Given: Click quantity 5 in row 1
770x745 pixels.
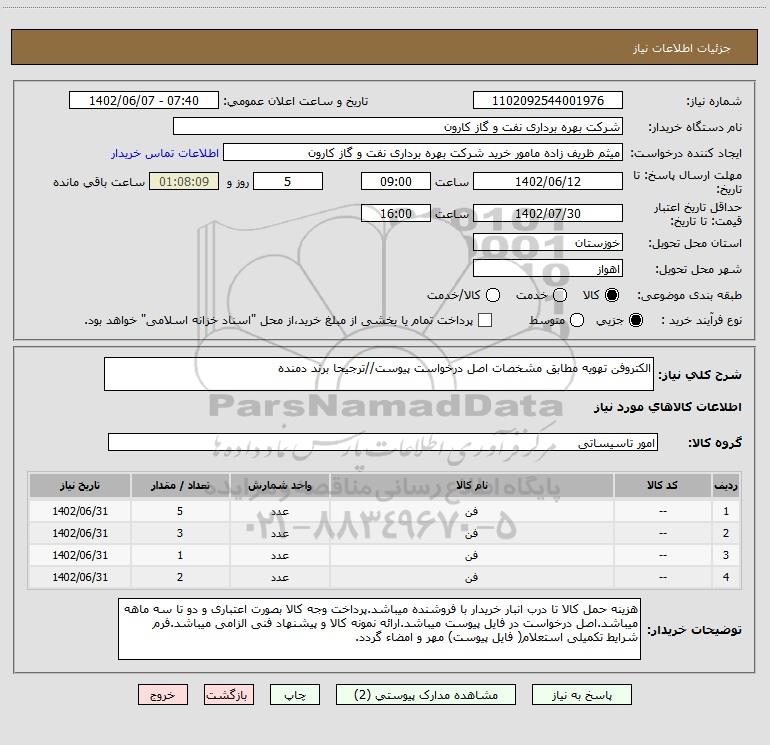Looking at the screenshot, I should [180, 511].
